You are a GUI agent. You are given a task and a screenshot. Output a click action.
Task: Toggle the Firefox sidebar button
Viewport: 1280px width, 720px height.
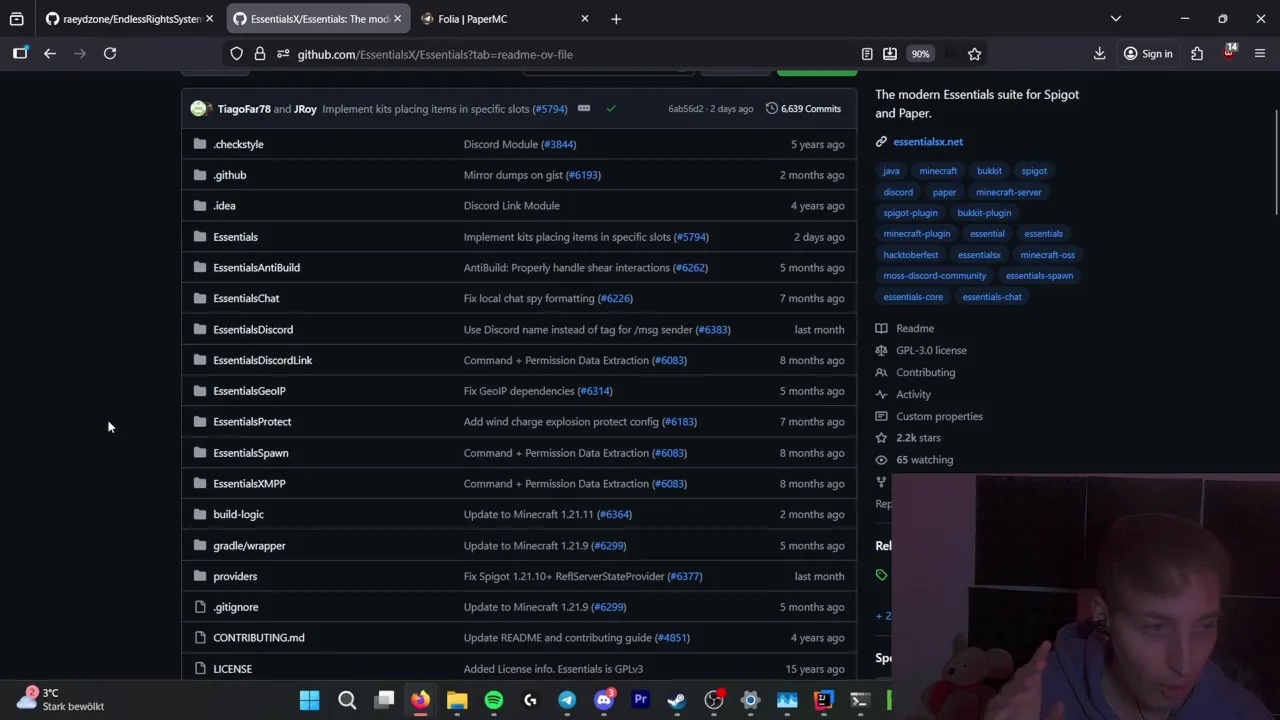click(20, 54)
